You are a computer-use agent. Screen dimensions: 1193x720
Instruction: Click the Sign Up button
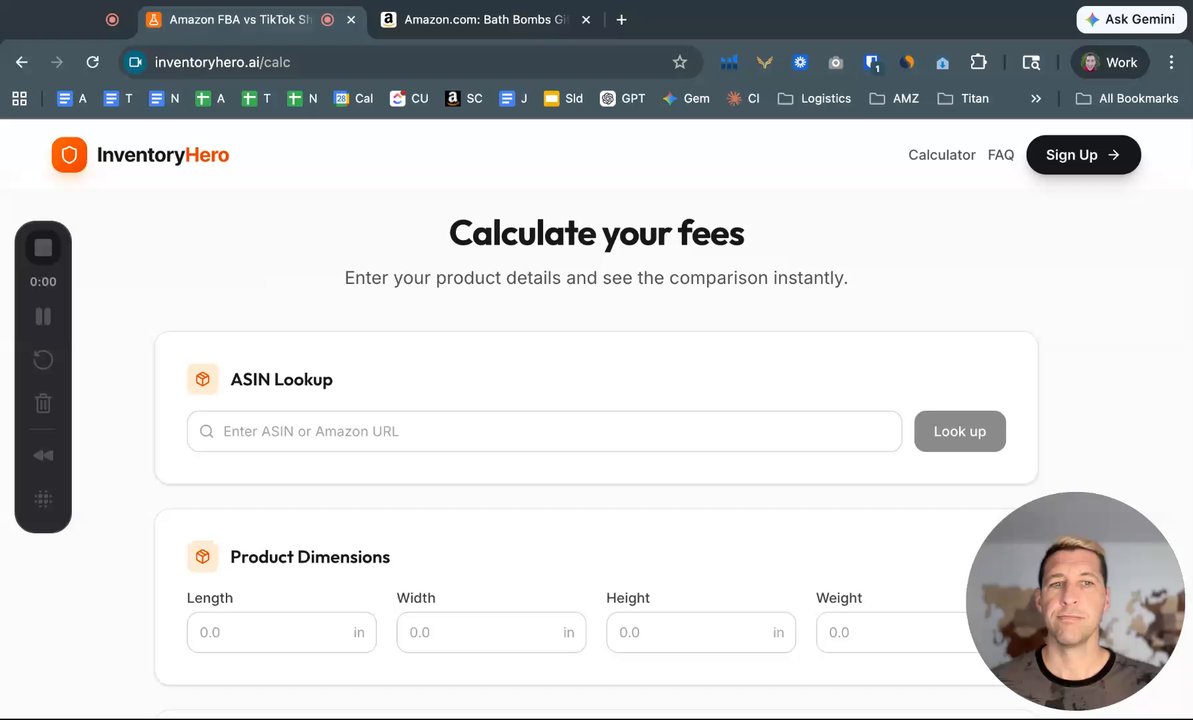[1083, 155]
